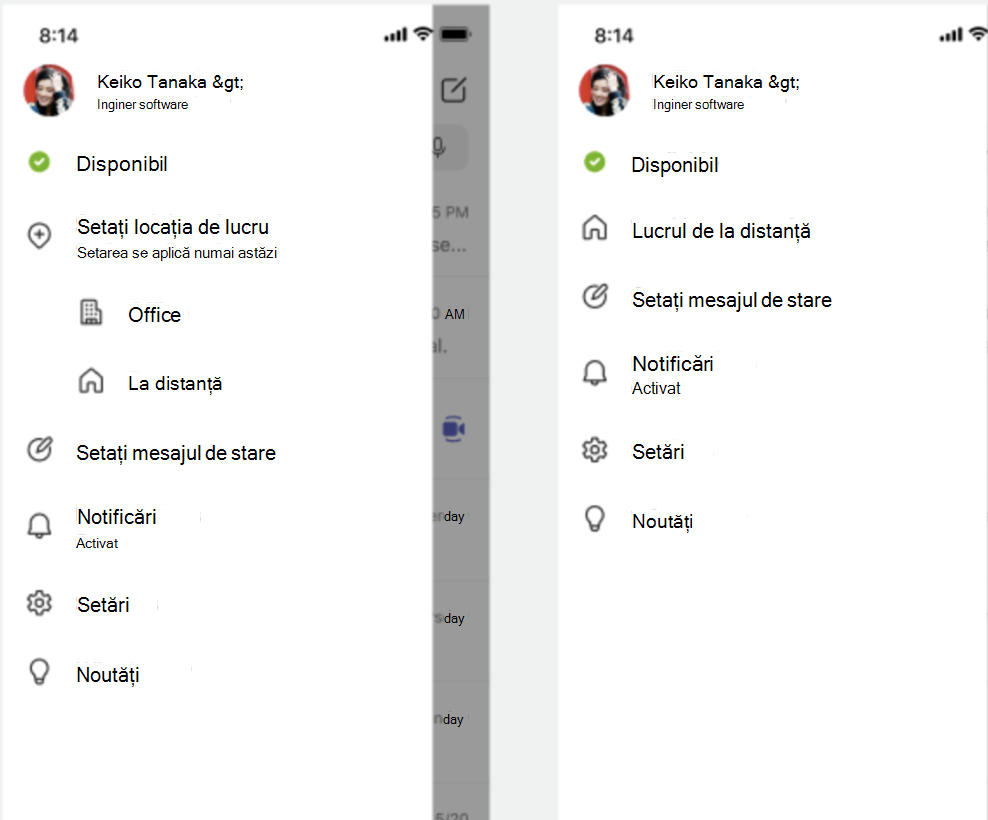This screenshot has height=820, width=988.
Task: Click green Disponibil status icon in left panel
Action: (x=39, y=162)
